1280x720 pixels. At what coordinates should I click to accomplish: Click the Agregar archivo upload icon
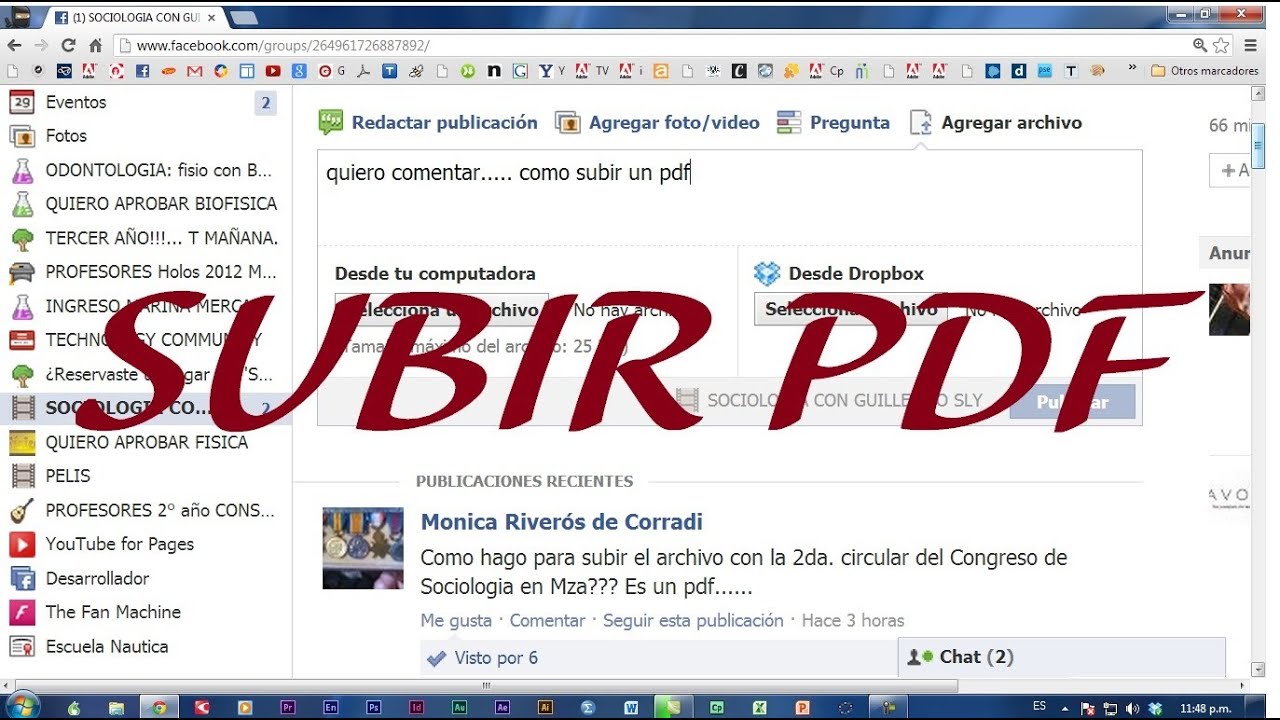[x=921, y=123]
